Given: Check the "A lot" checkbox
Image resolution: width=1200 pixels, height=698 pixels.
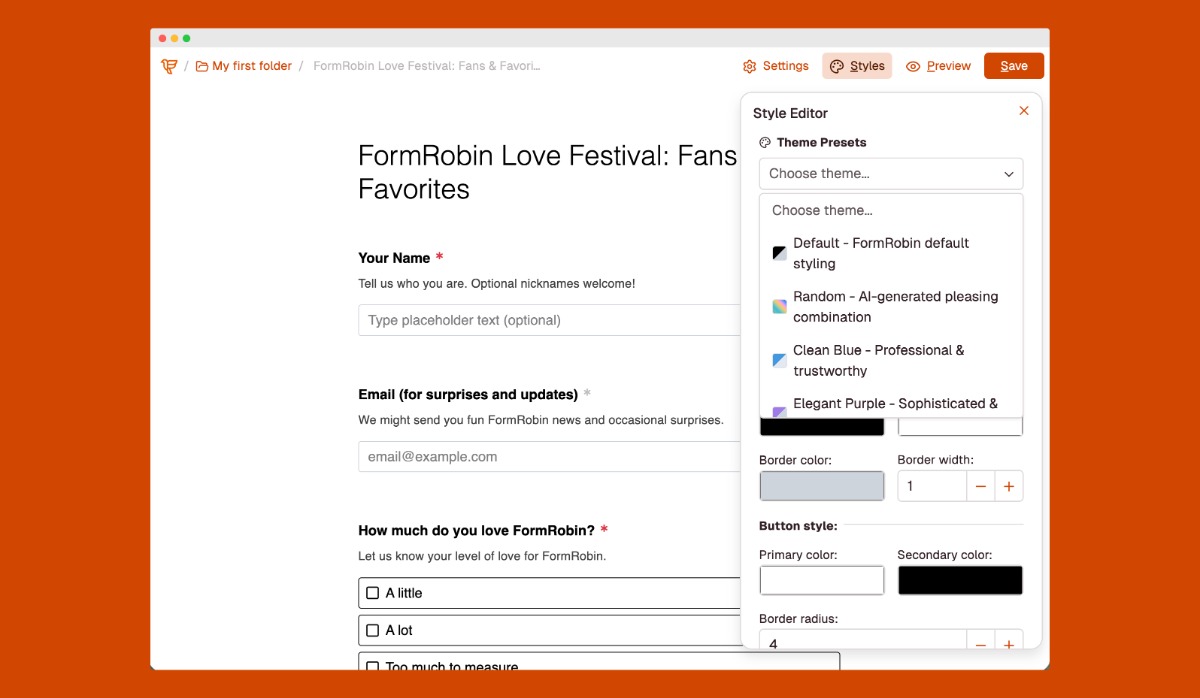Looking at the screenshot, I should point(373,630).
